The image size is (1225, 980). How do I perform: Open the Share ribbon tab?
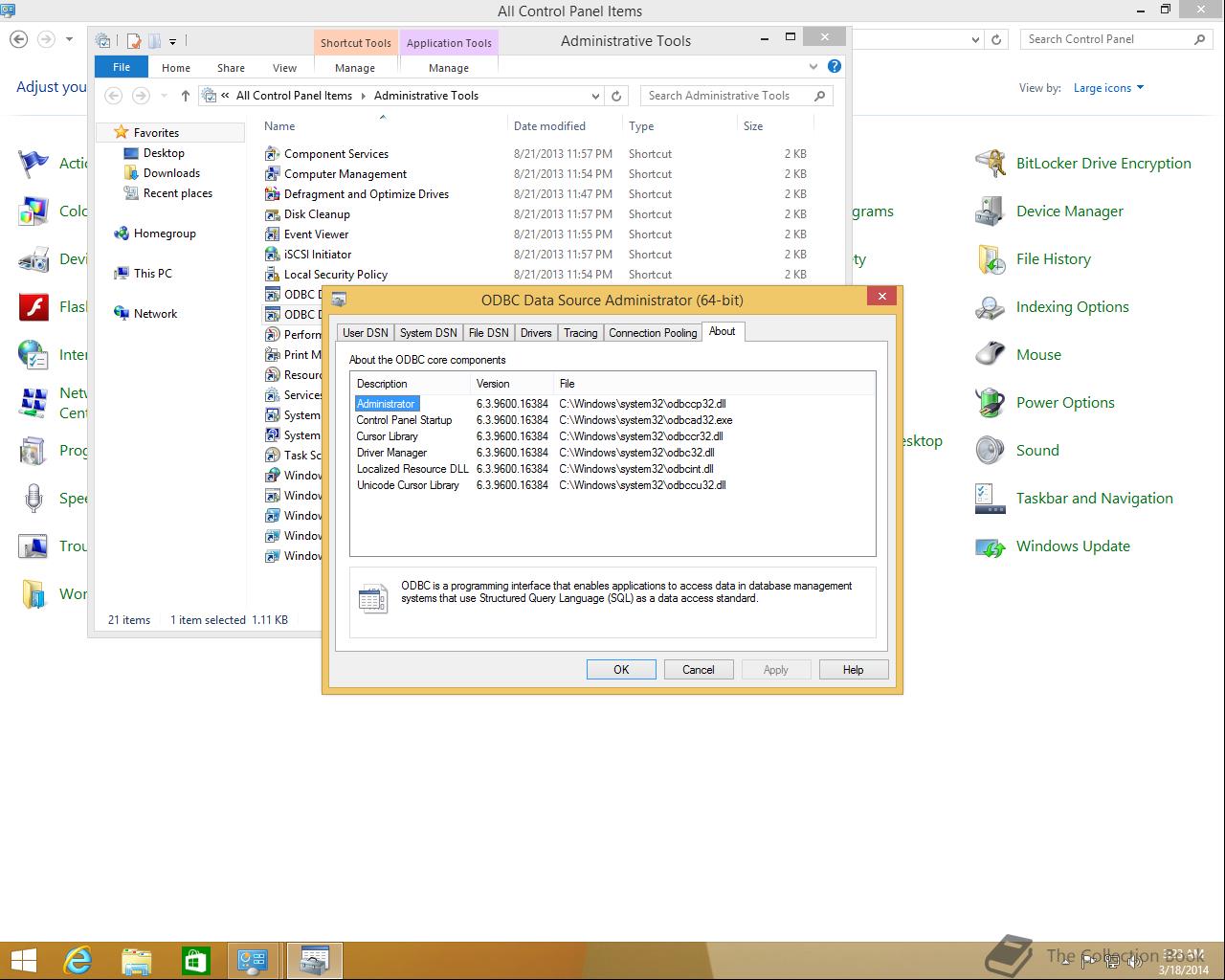point(231,68)
